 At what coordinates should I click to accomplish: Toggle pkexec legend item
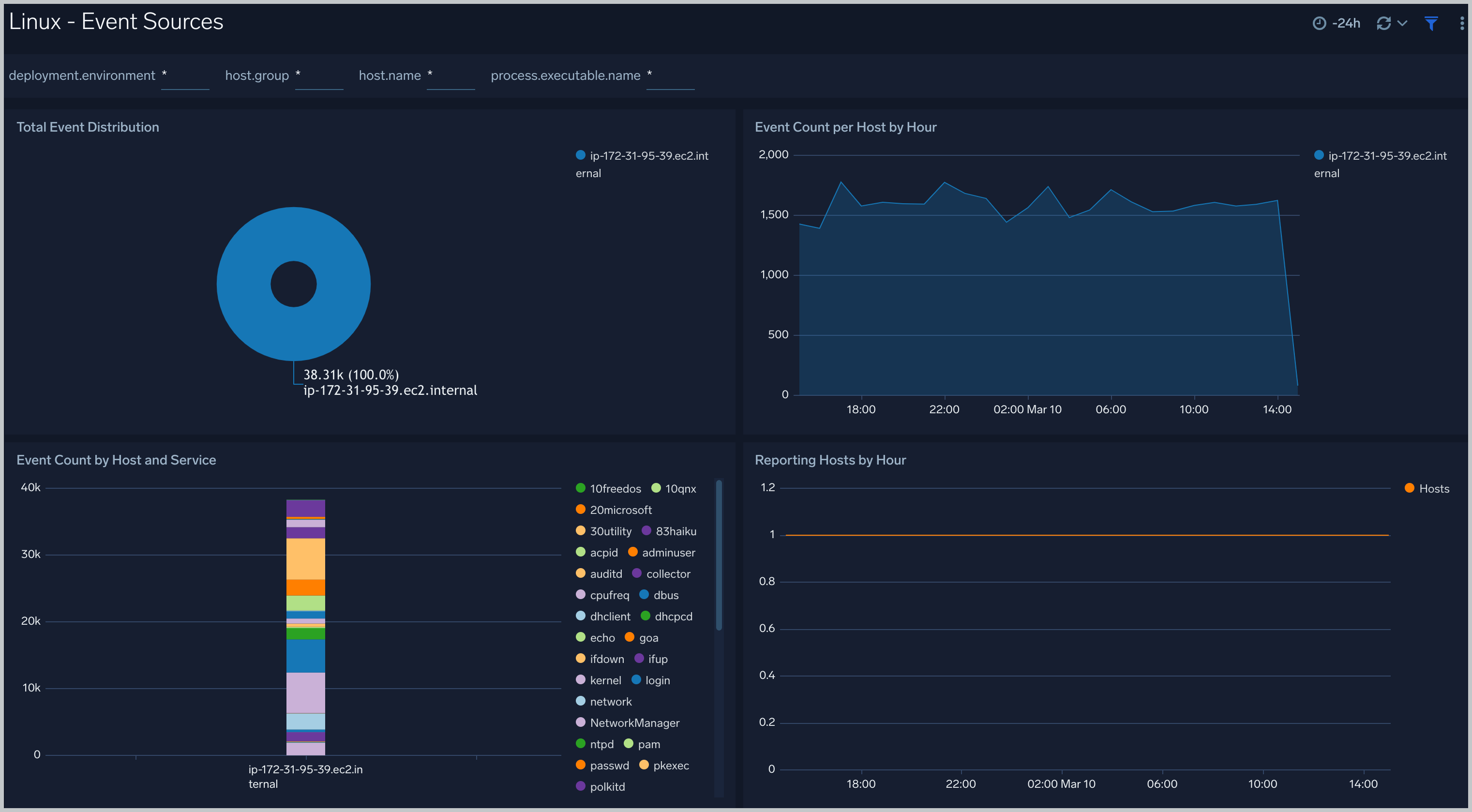(x=664, y=765)
